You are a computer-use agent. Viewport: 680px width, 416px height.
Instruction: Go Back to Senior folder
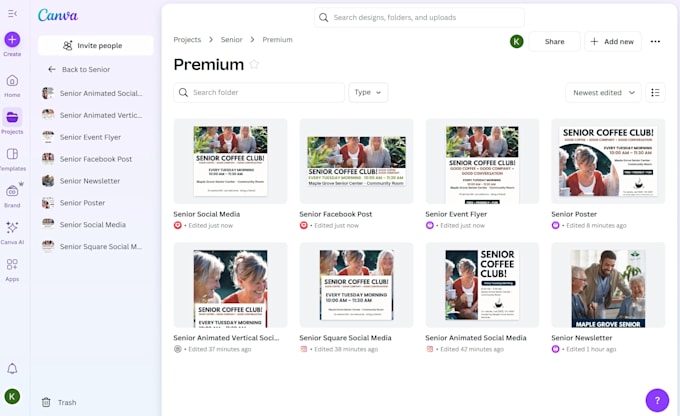coord(79,69)
